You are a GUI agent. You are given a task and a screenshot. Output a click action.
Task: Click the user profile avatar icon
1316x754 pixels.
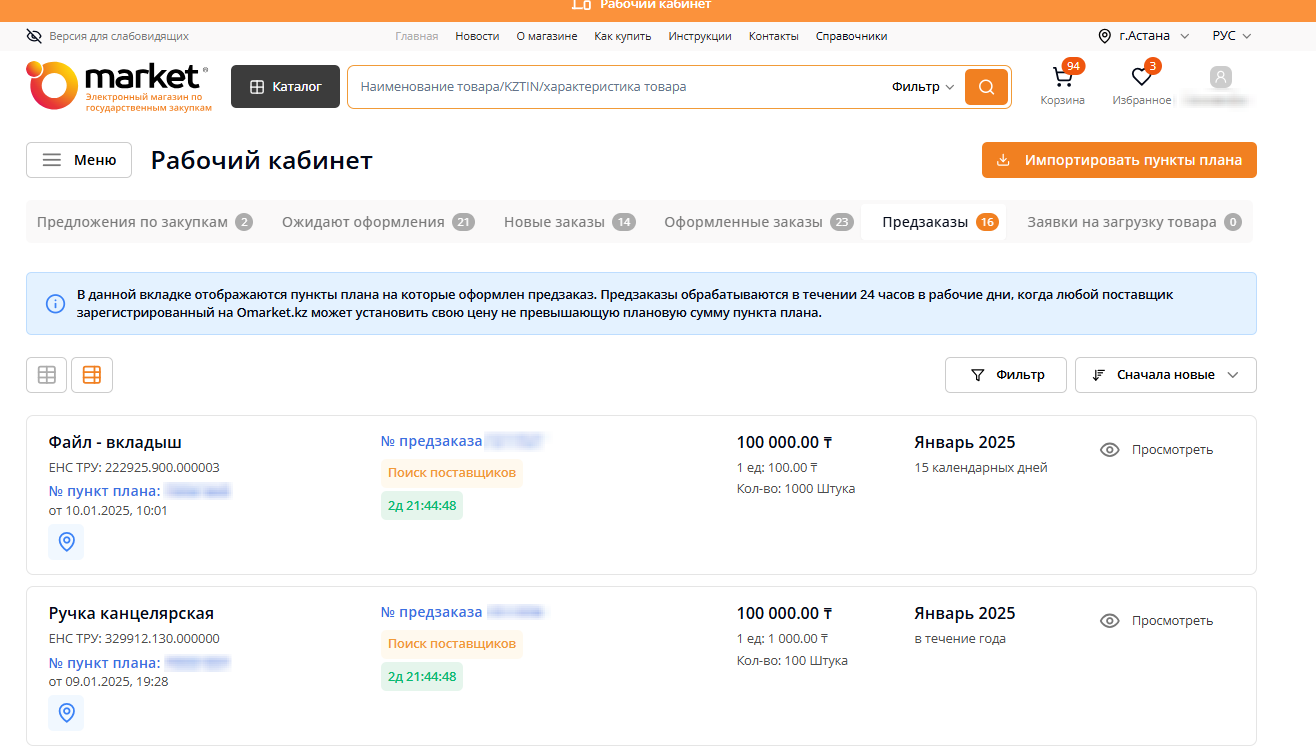coord(1220,77)
